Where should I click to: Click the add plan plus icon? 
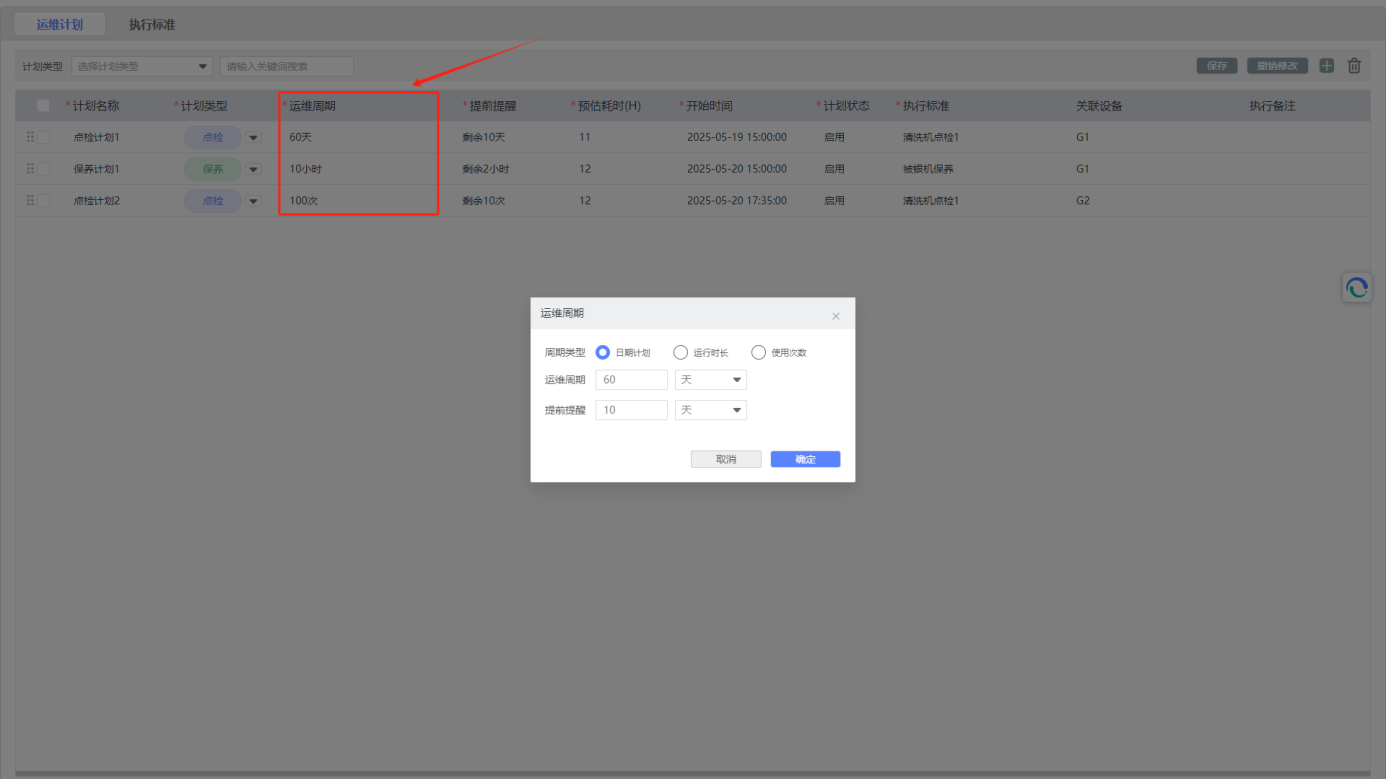click(x=1326, y=66)
